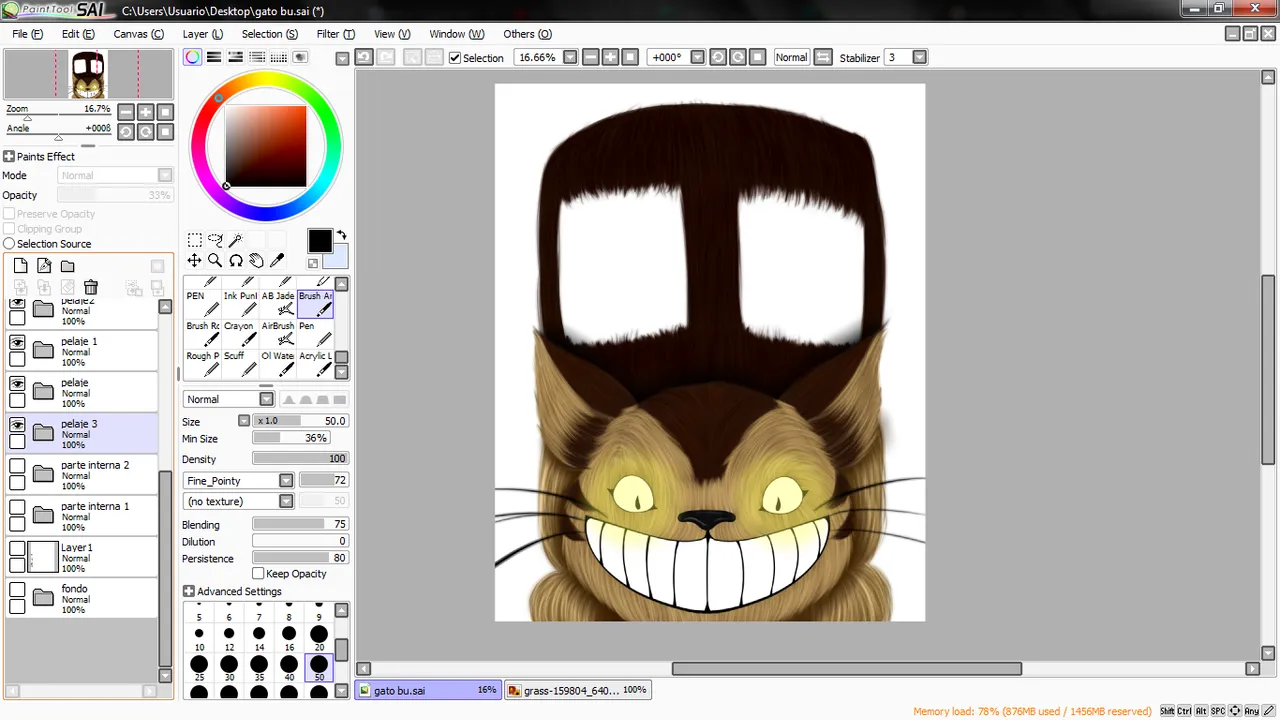Show the parte interna 2 layer
This screenshot has width=1280, height=720.
(17, 466)
